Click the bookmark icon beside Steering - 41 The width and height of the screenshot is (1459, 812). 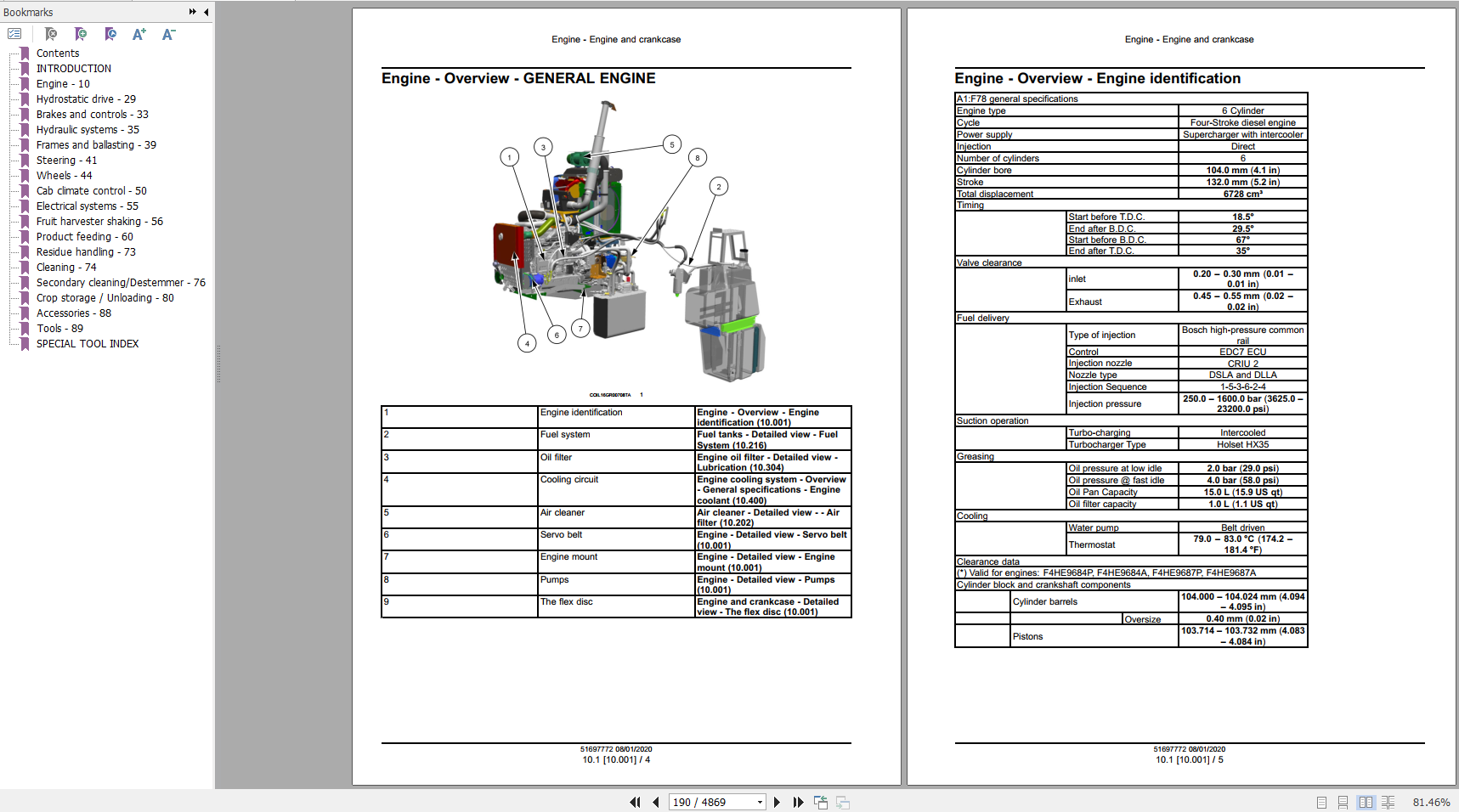pos(25,160)
